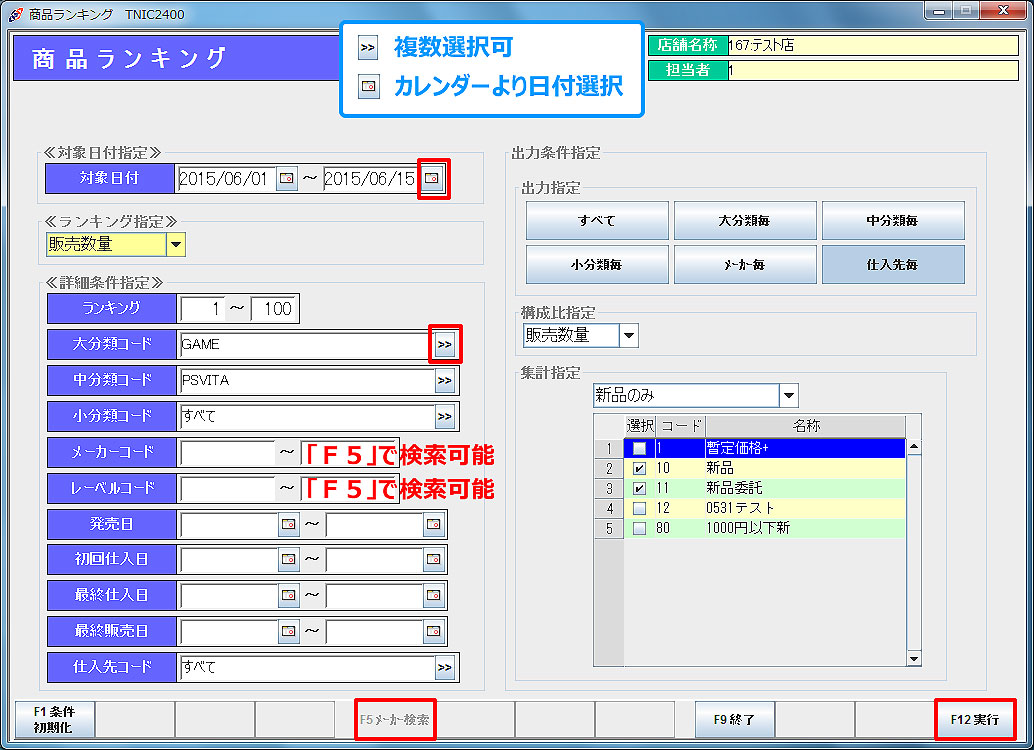This screenshot has width=1034, height=750.
Task: Expand the 構成比指定 dropdown
Action: tap(628, 336)
